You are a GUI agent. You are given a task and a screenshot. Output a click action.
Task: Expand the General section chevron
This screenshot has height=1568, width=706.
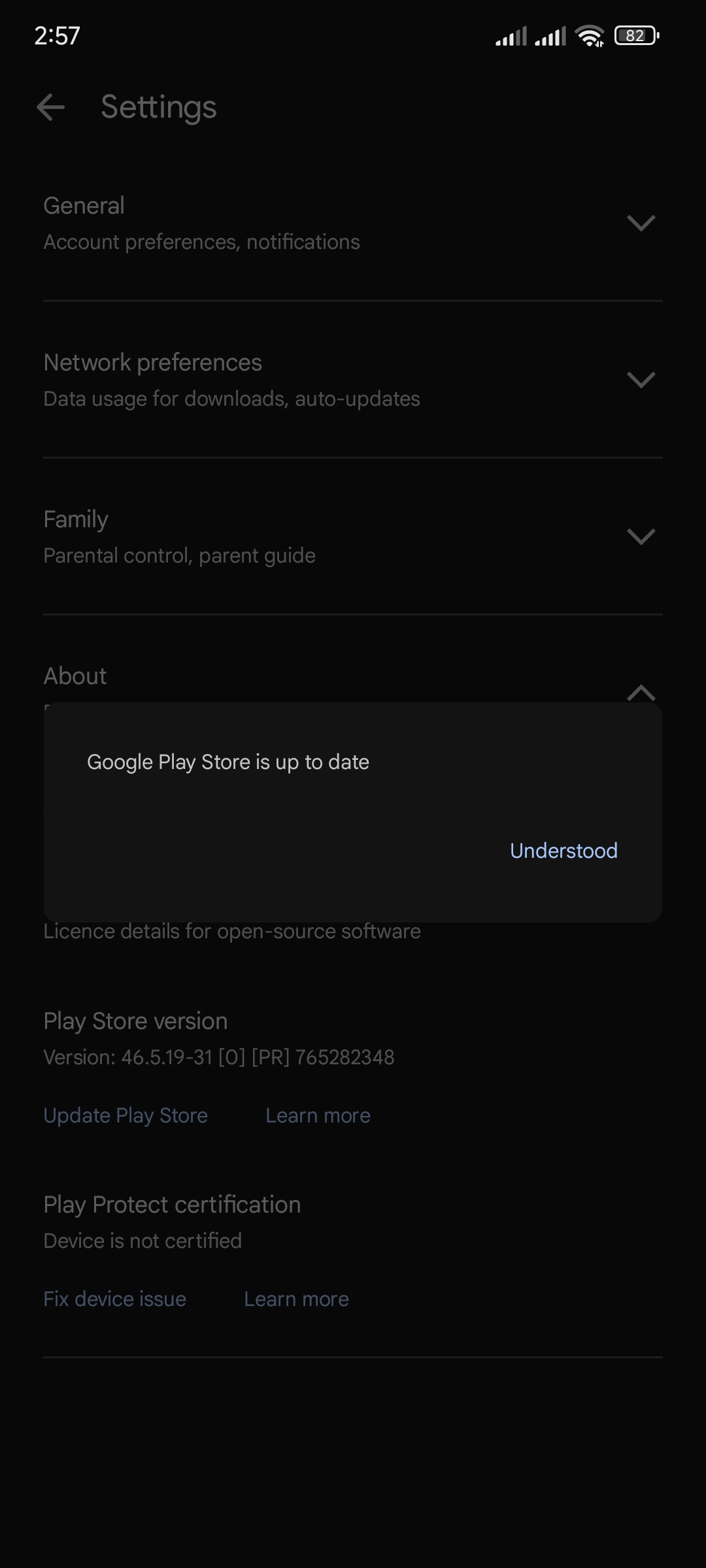(641, 223)
